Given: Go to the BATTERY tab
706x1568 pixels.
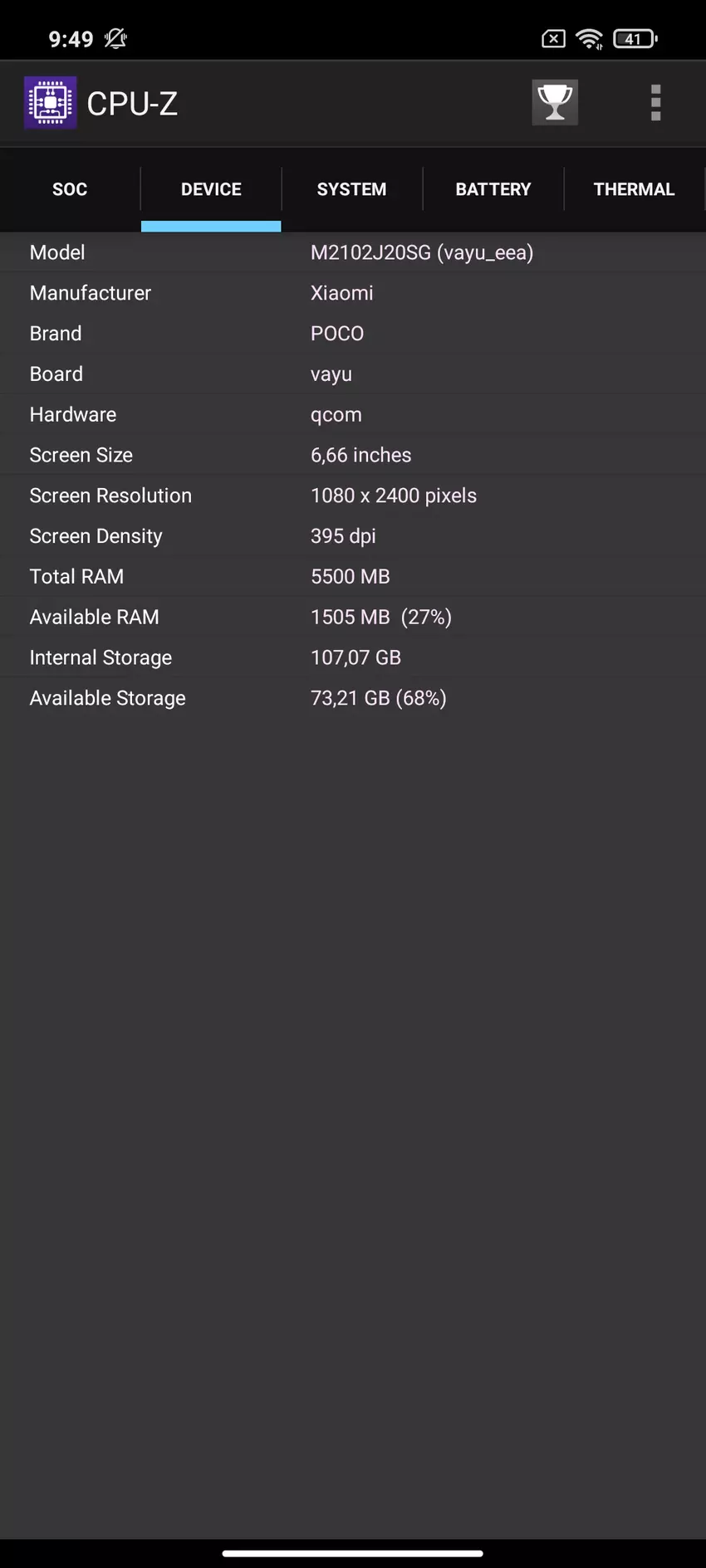Looking at the screenshot, I should pos(493,189).
